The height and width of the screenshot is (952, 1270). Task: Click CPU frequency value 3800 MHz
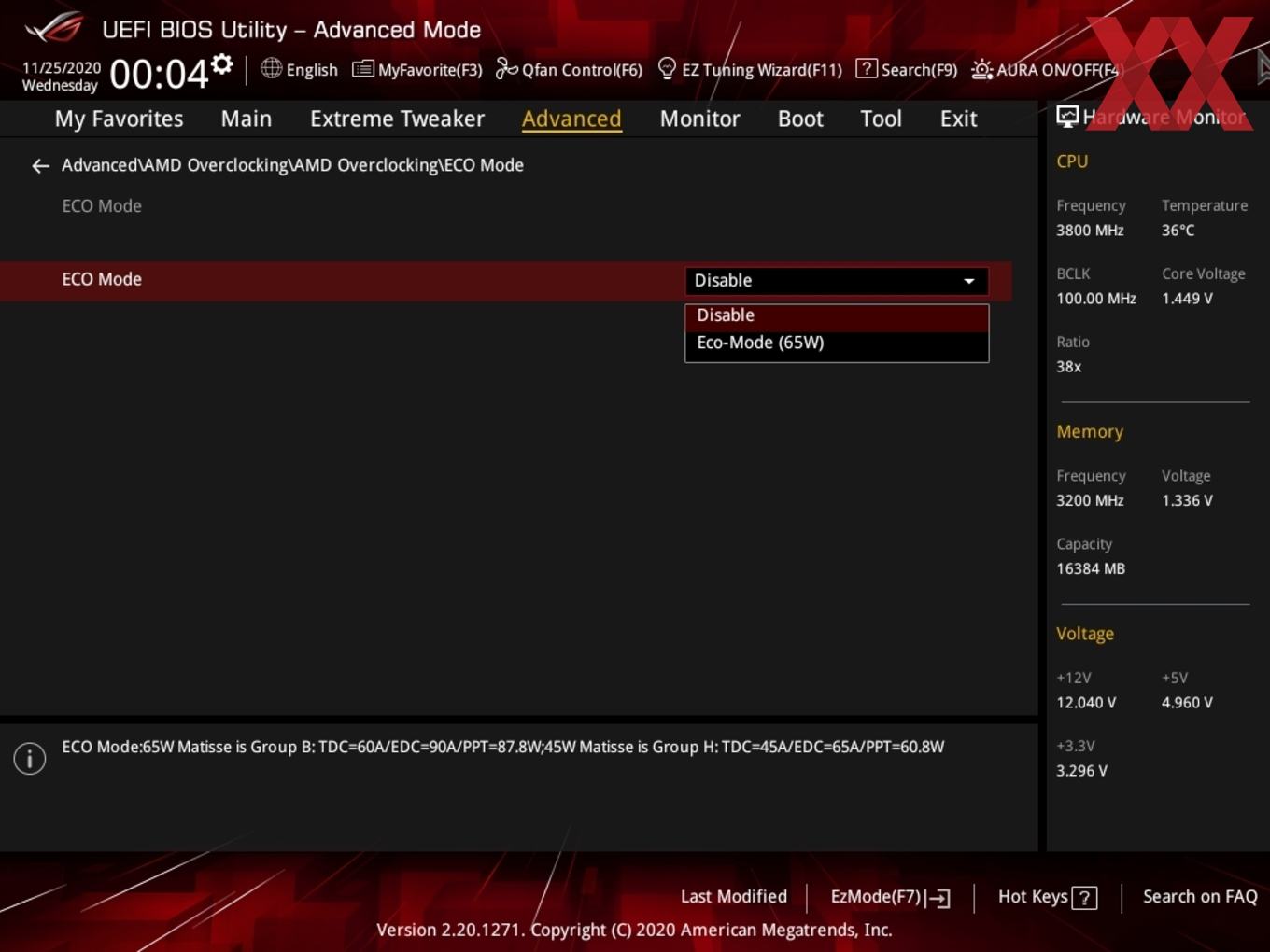(1090, 231)
